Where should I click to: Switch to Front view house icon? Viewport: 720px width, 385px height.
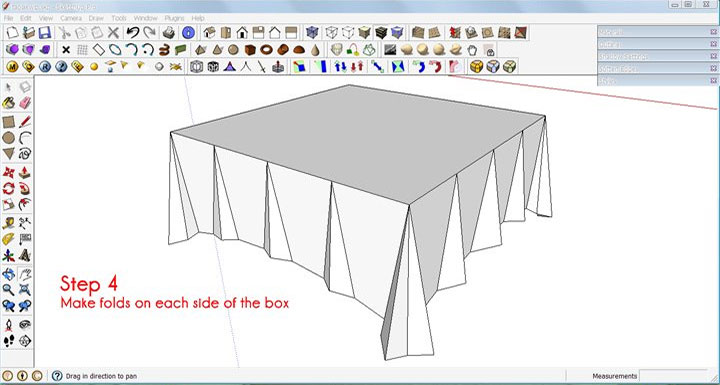242,33
